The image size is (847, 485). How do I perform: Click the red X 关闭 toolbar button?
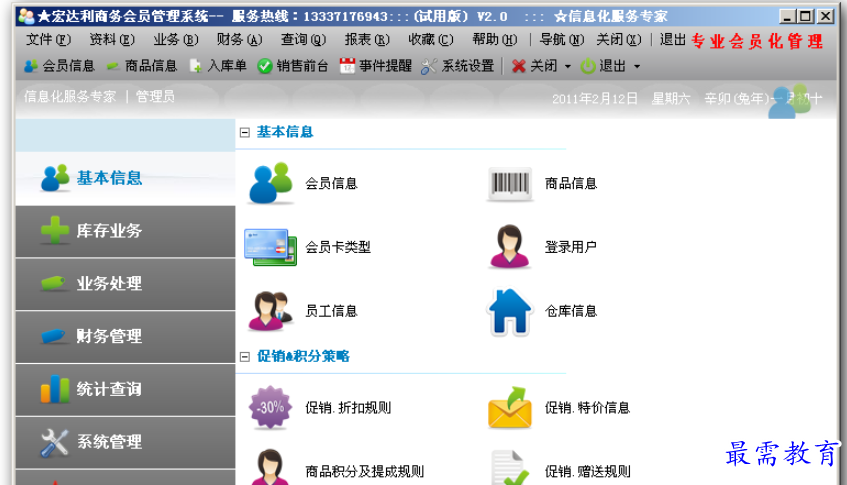pos(534,66)
